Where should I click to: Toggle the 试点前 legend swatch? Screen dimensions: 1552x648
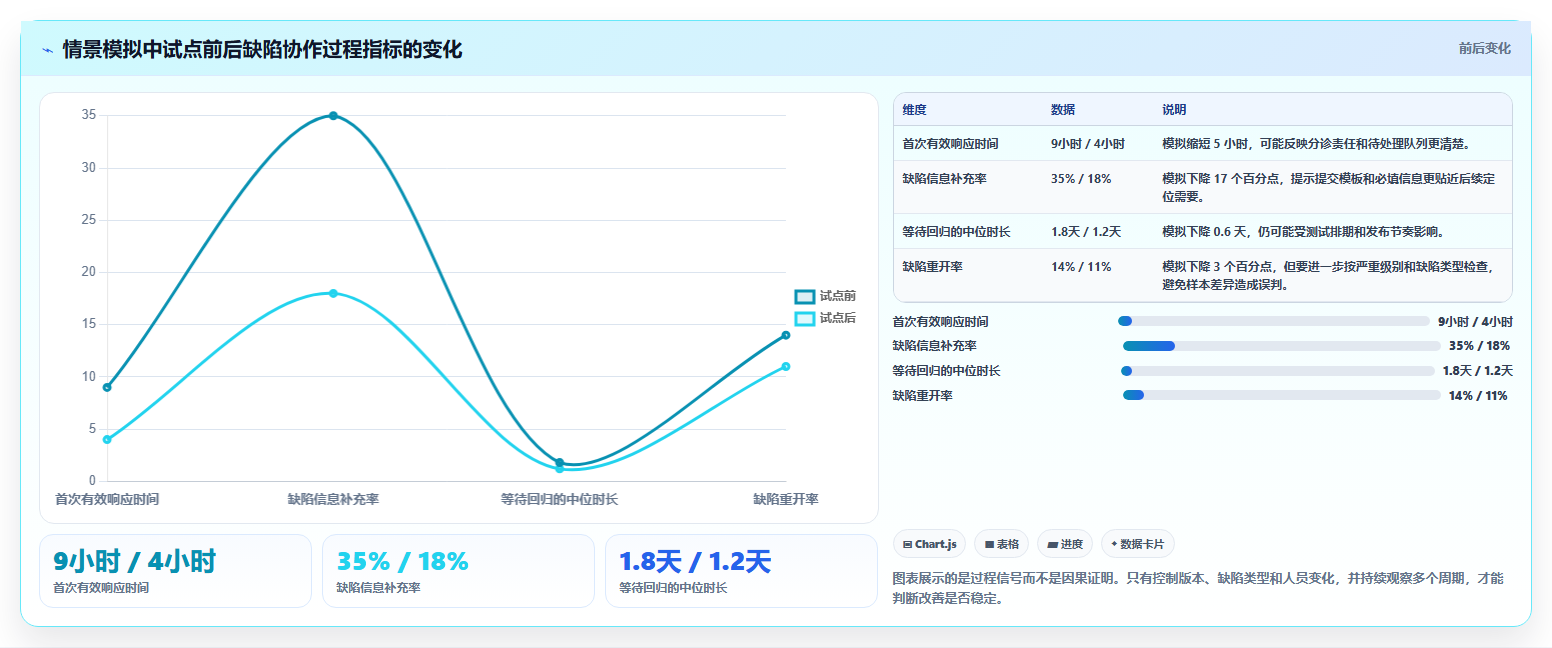coord(805,296)
